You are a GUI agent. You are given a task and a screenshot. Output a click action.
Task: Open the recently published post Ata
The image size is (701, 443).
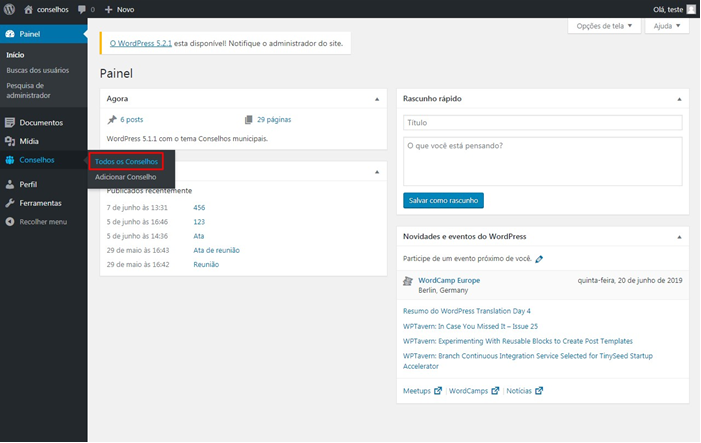coord(198,236)
